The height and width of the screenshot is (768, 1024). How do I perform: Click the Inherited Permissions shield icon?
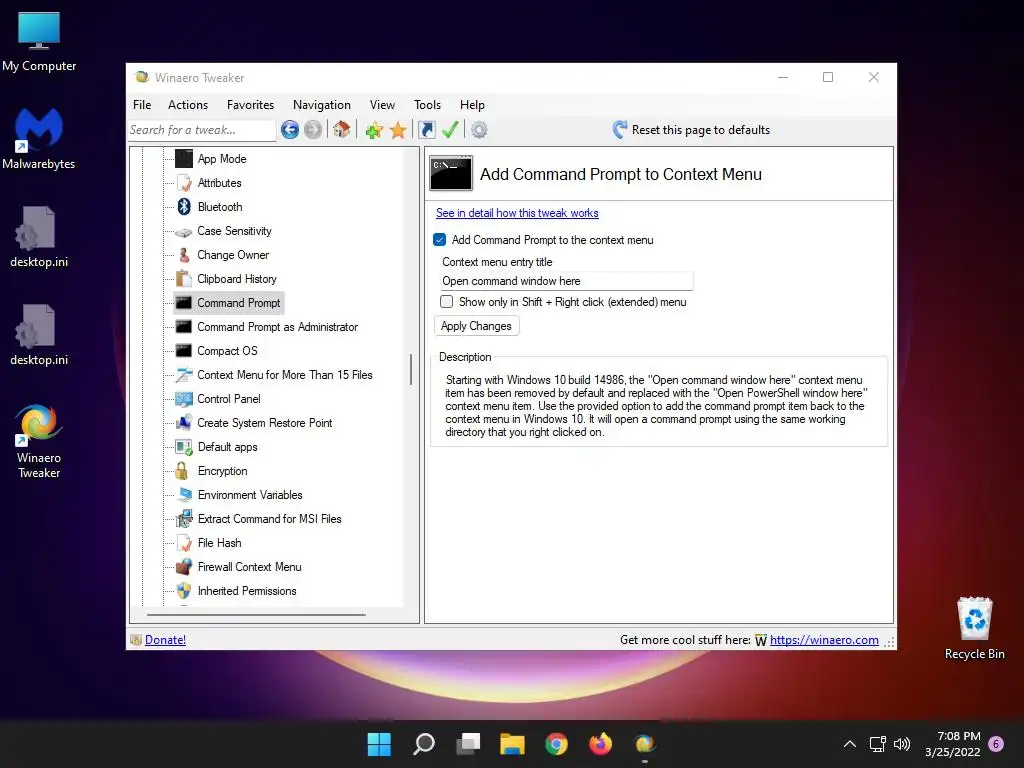click(184, 591)
